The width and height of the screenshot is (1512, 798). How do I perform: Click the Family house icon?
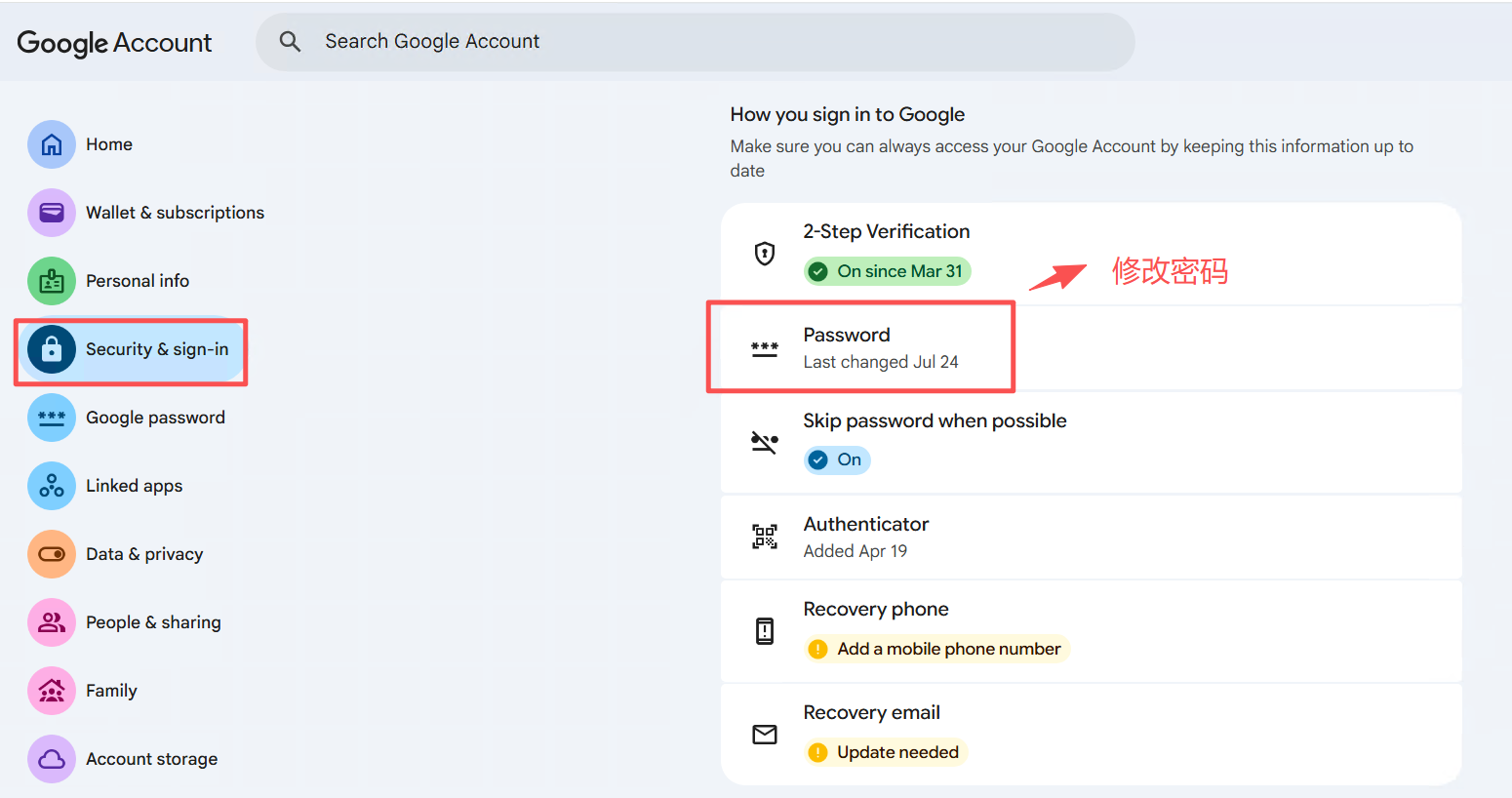coord(52,691)
